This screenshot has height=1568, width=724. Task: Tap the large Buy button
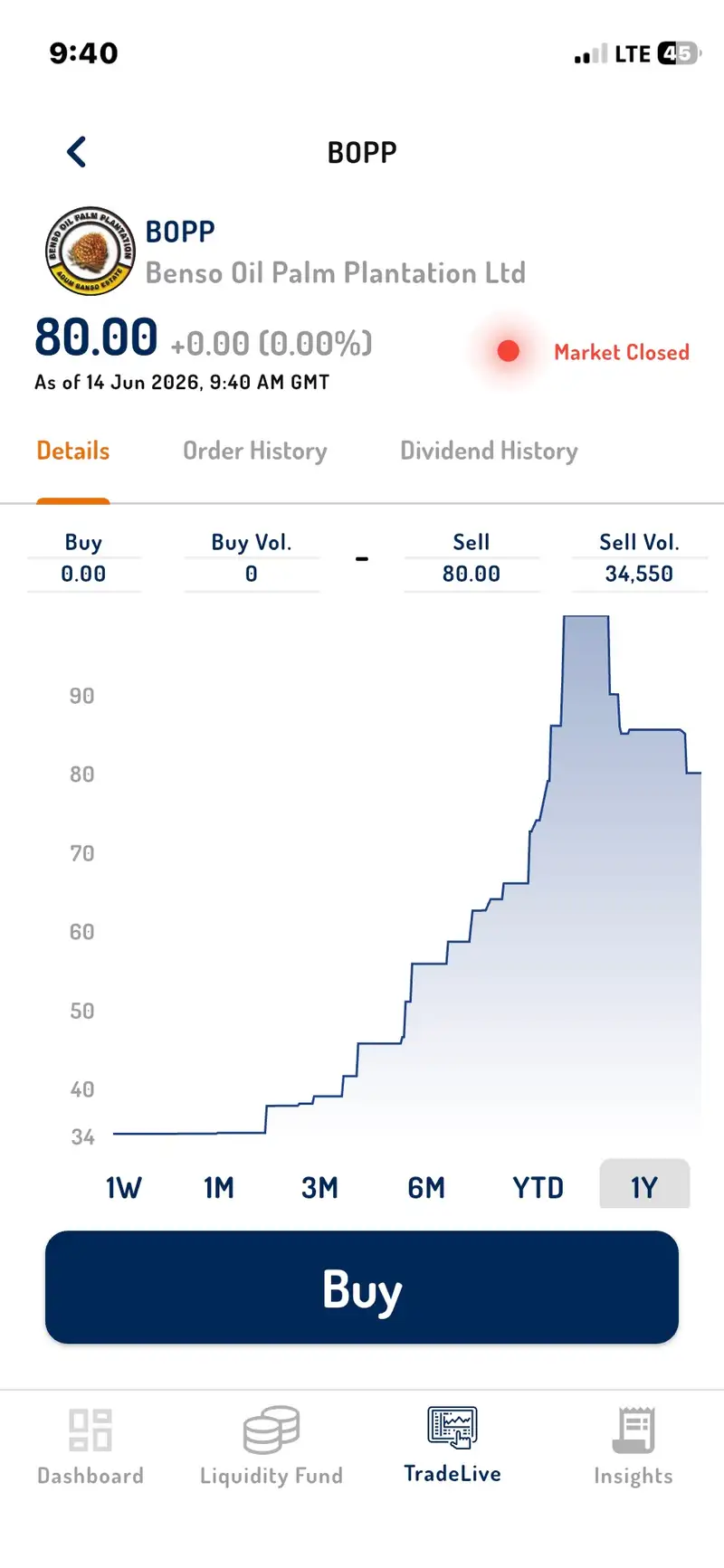pyautogui.click(x=362, y=1288)
